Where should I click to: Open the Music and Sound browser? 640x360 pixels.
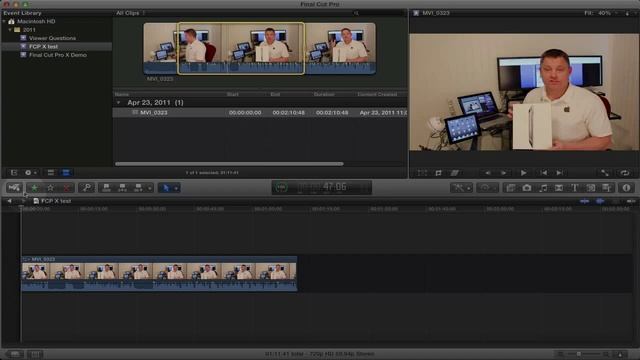(543, 188)
